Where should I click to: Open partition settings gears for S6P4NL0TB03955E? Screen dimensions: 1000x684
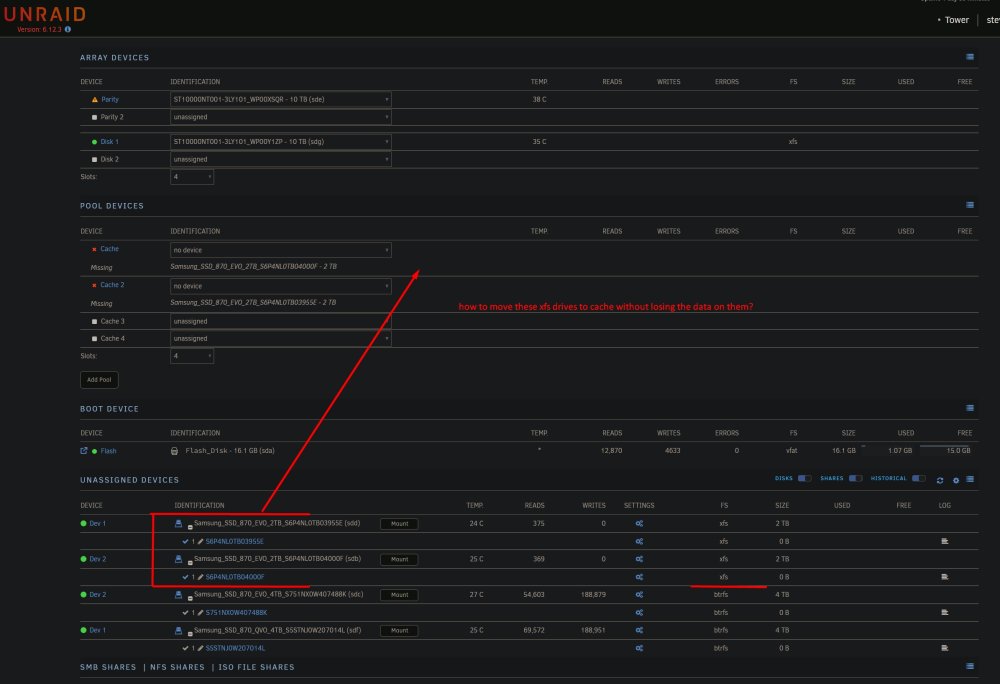(x=639, y=541)
